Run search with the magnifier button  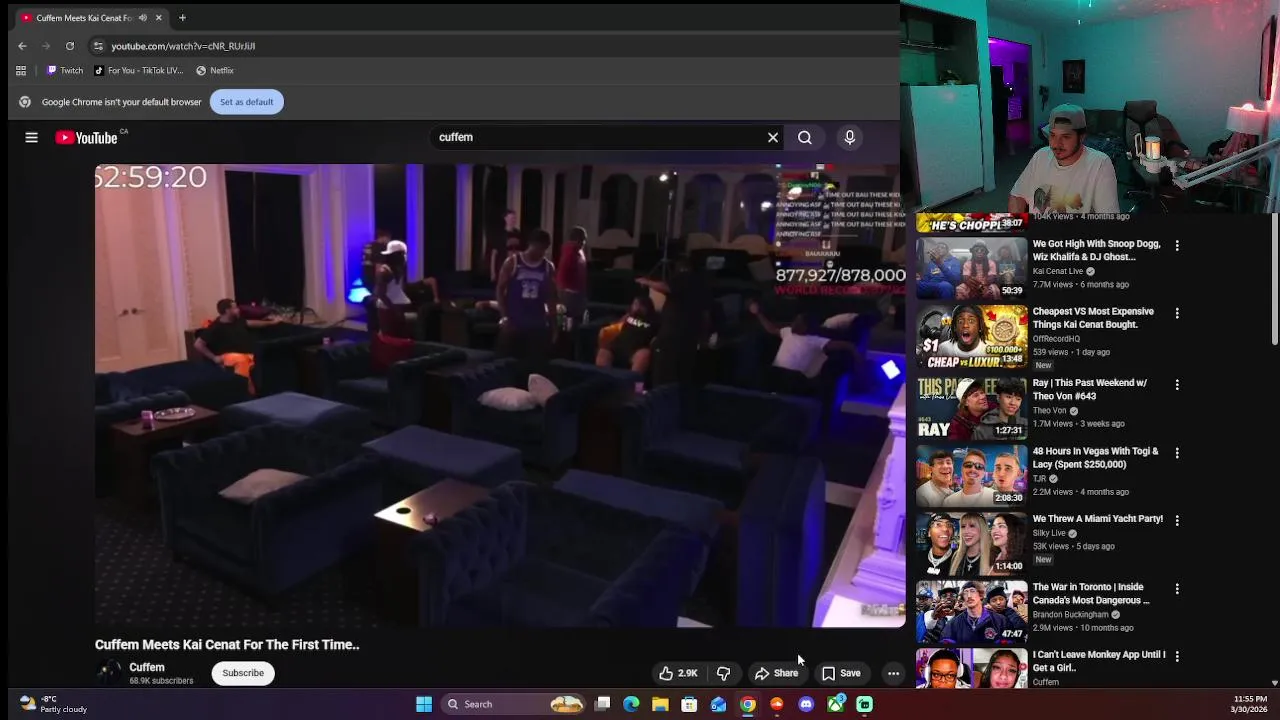805,138
